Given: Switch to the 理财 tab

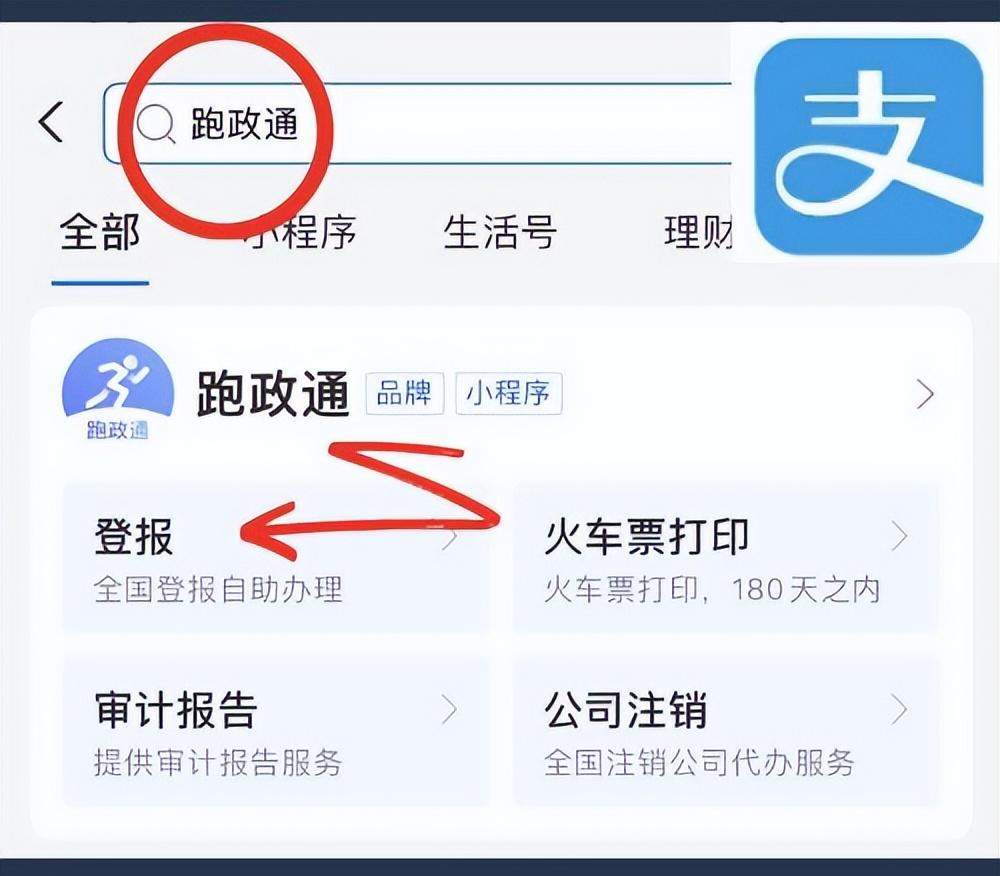Looking at the screenshot, I should coord(698,232).
